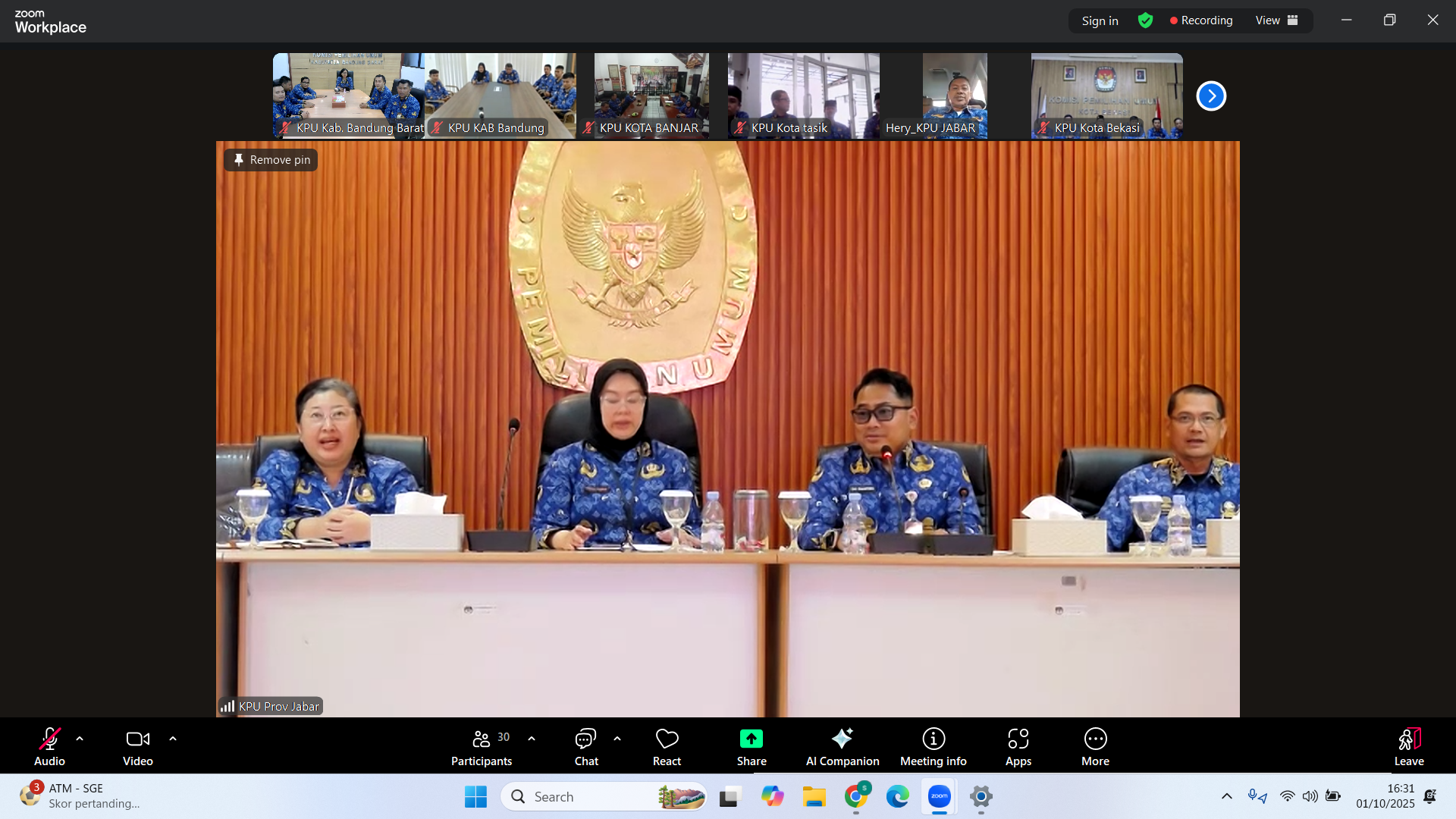This screenshot has width=1456, height=819.
Task: Expand audio settings arrow next to Audio
Action: click(x=80, y=739)
